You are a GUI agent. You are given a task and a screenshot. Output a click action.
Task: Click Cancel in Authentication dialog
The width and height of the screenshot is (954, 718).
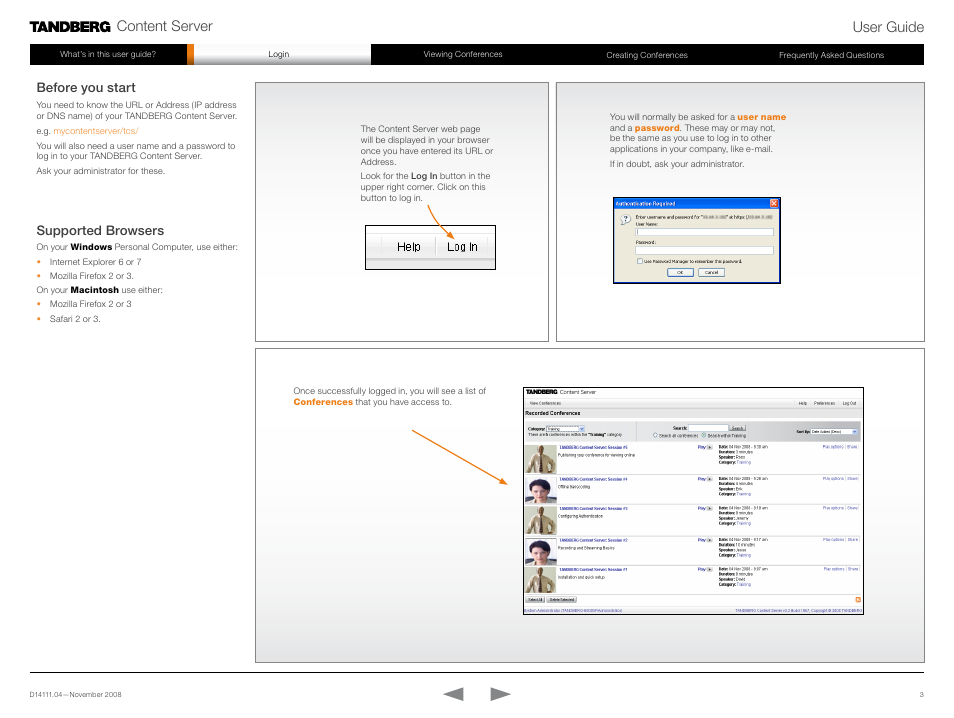pyautogui.click(x=711, y=273)
